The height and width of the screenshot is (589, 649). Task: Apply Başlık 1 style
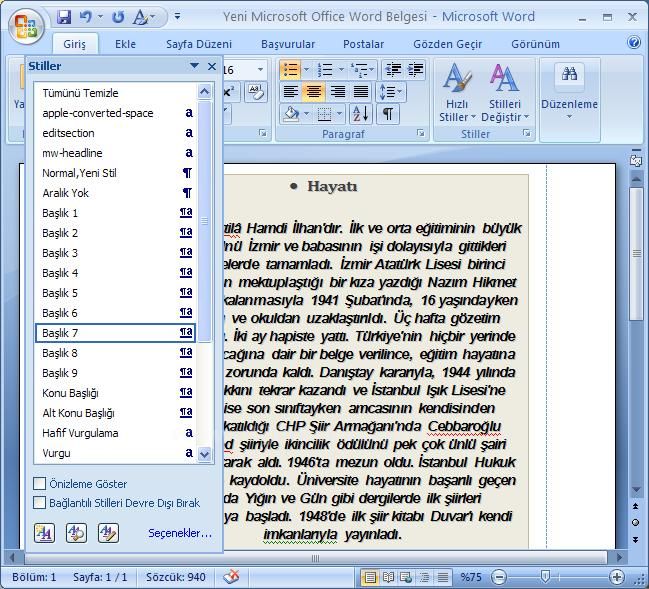tap(115, 213)
